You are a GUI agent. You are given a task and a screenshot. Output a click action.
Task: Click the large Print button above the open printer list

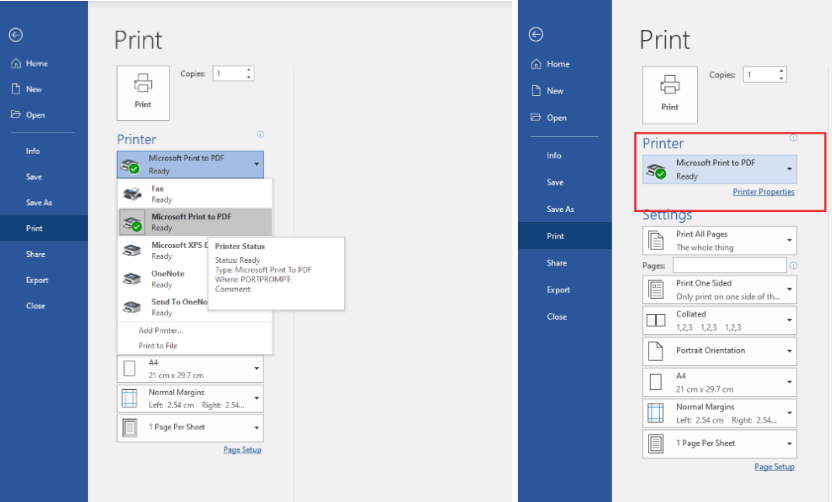coord(143,92)
